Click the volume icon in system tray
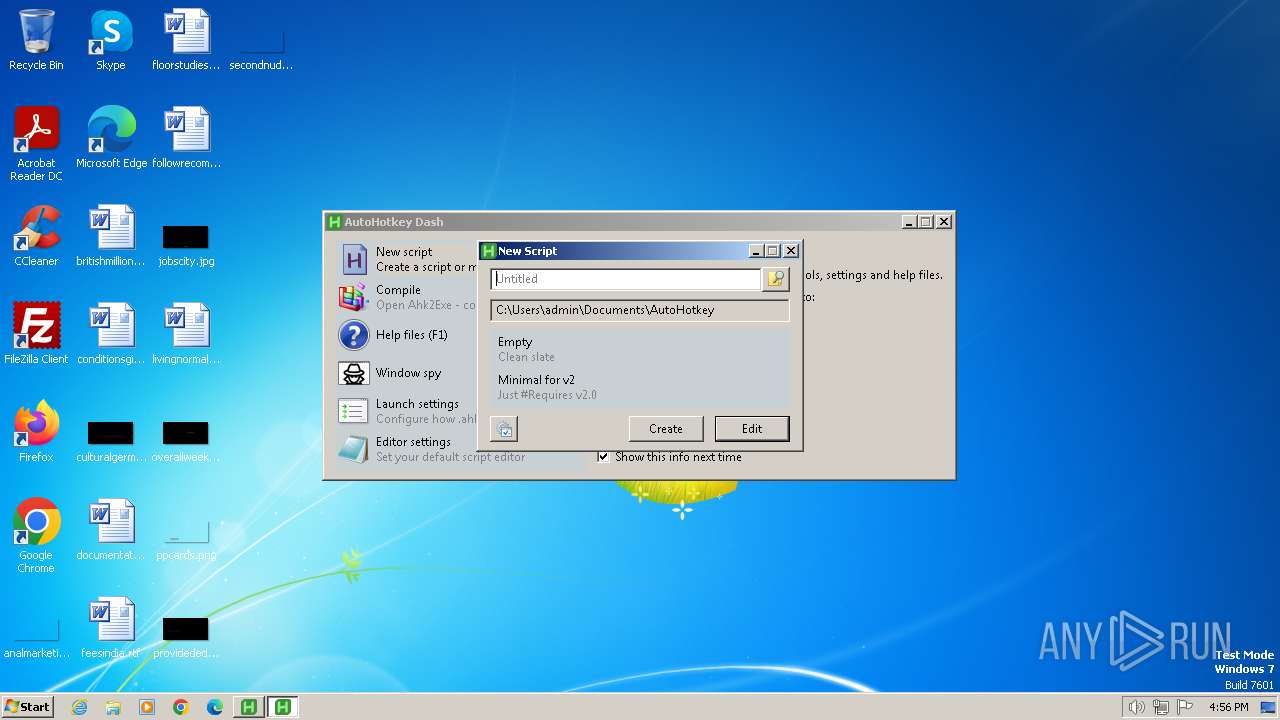 1136,707
